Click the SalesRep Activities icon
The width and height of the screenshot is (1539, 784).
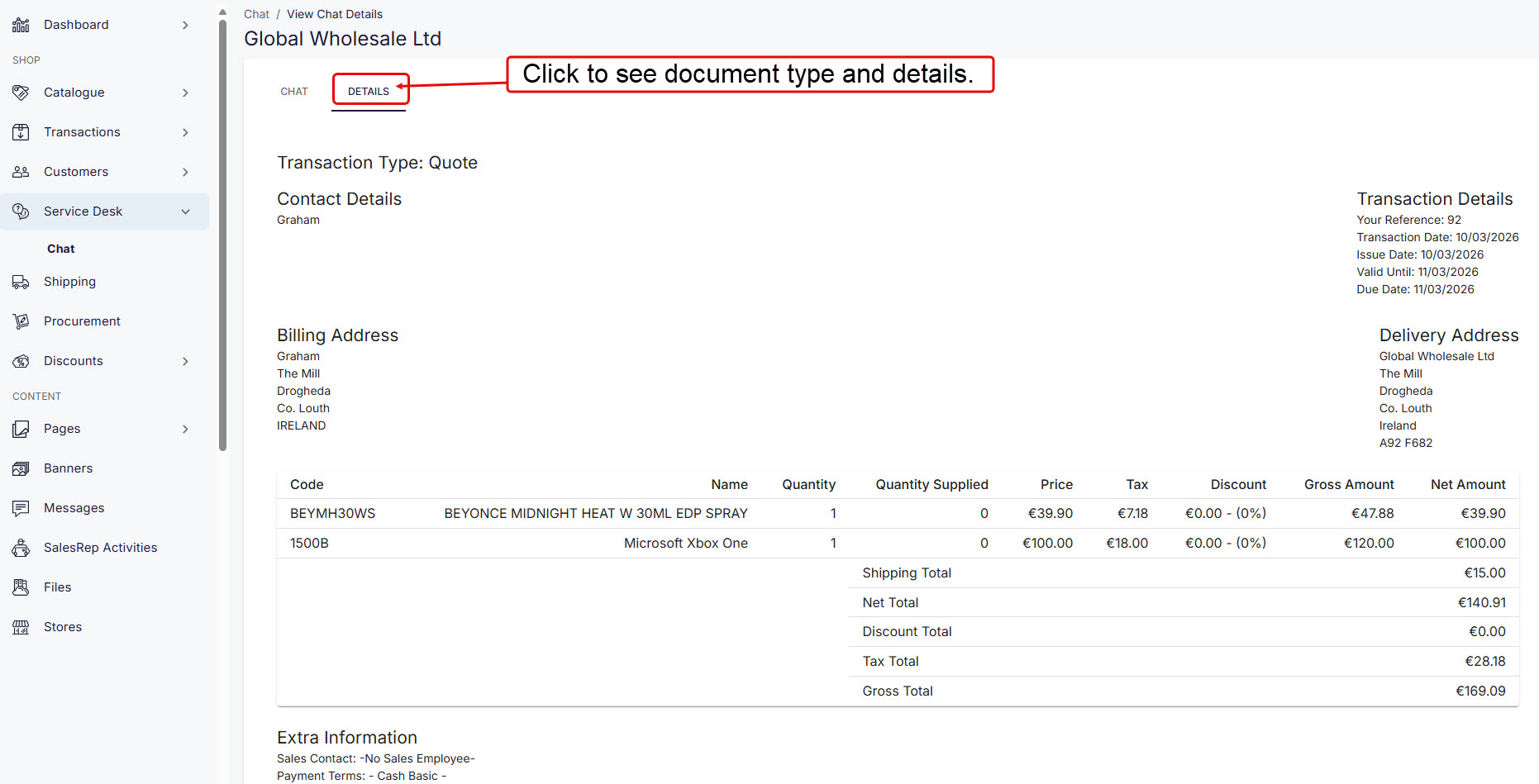[21, 547]
